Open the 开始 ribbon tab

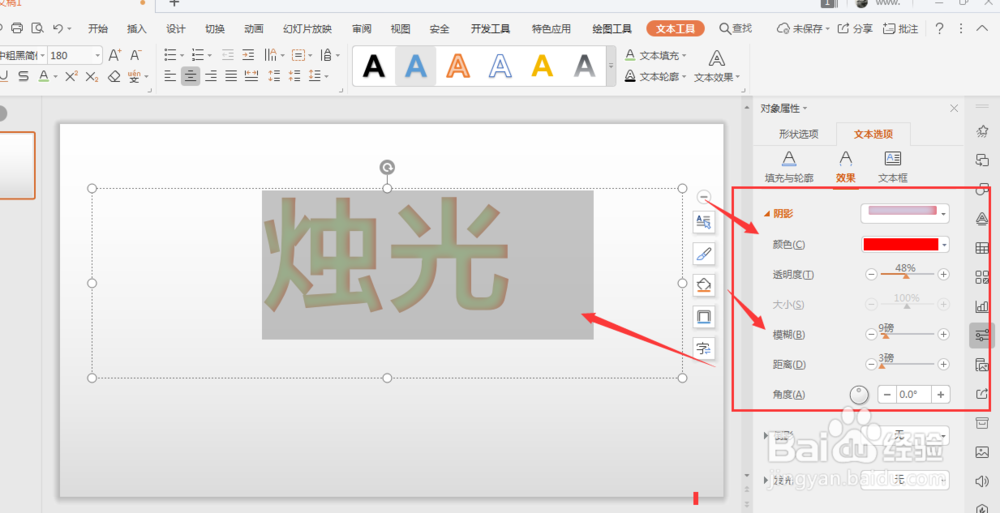(x=98, y=29)
